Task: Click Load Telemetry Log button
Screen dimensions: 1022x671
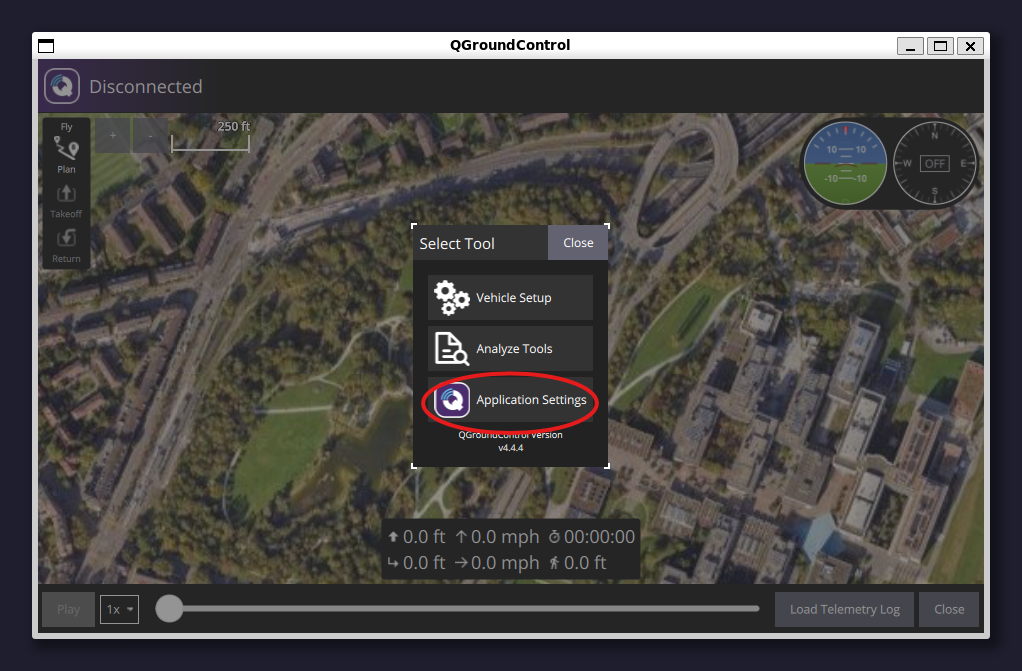Action: 844,609
